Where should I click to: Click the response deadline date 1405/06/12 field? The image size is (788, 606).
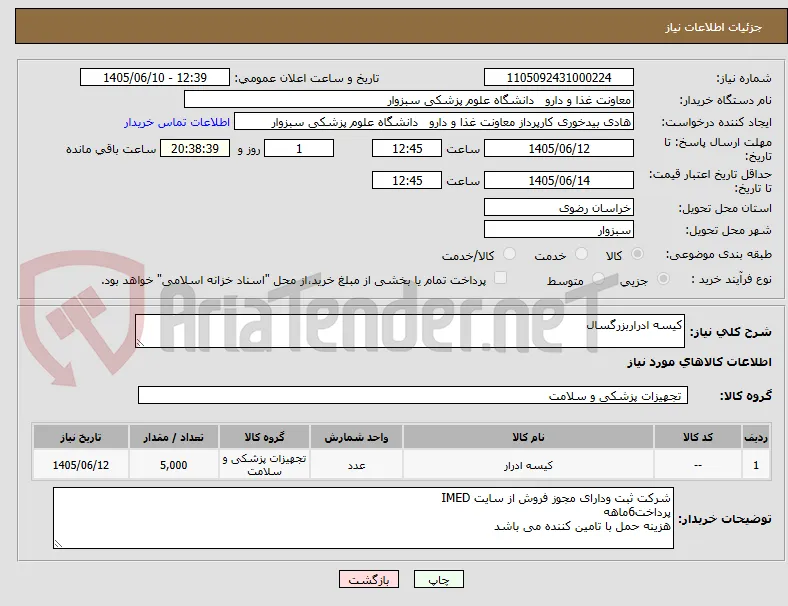(558, 149)
